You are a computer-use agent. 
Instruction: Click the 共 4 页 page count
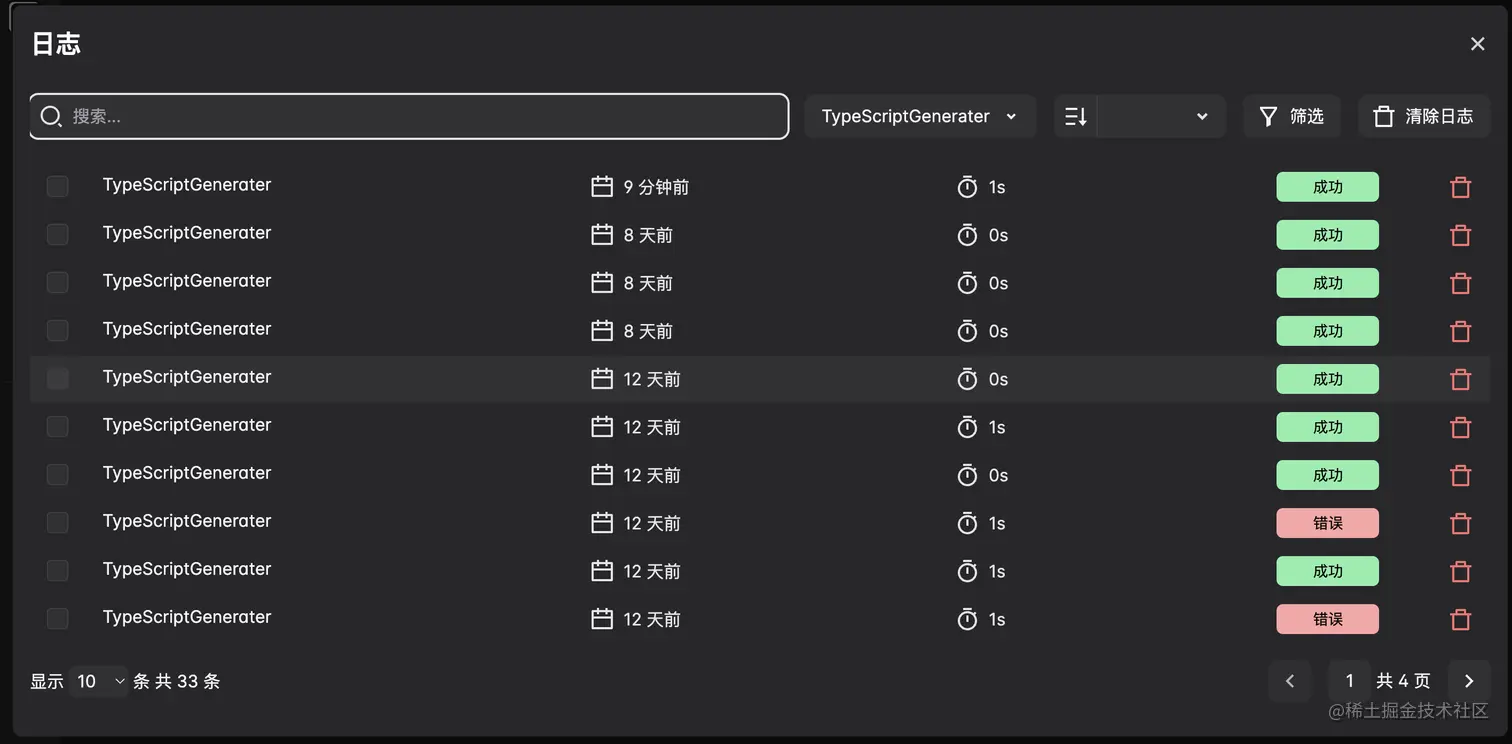tap(1403, 681)
